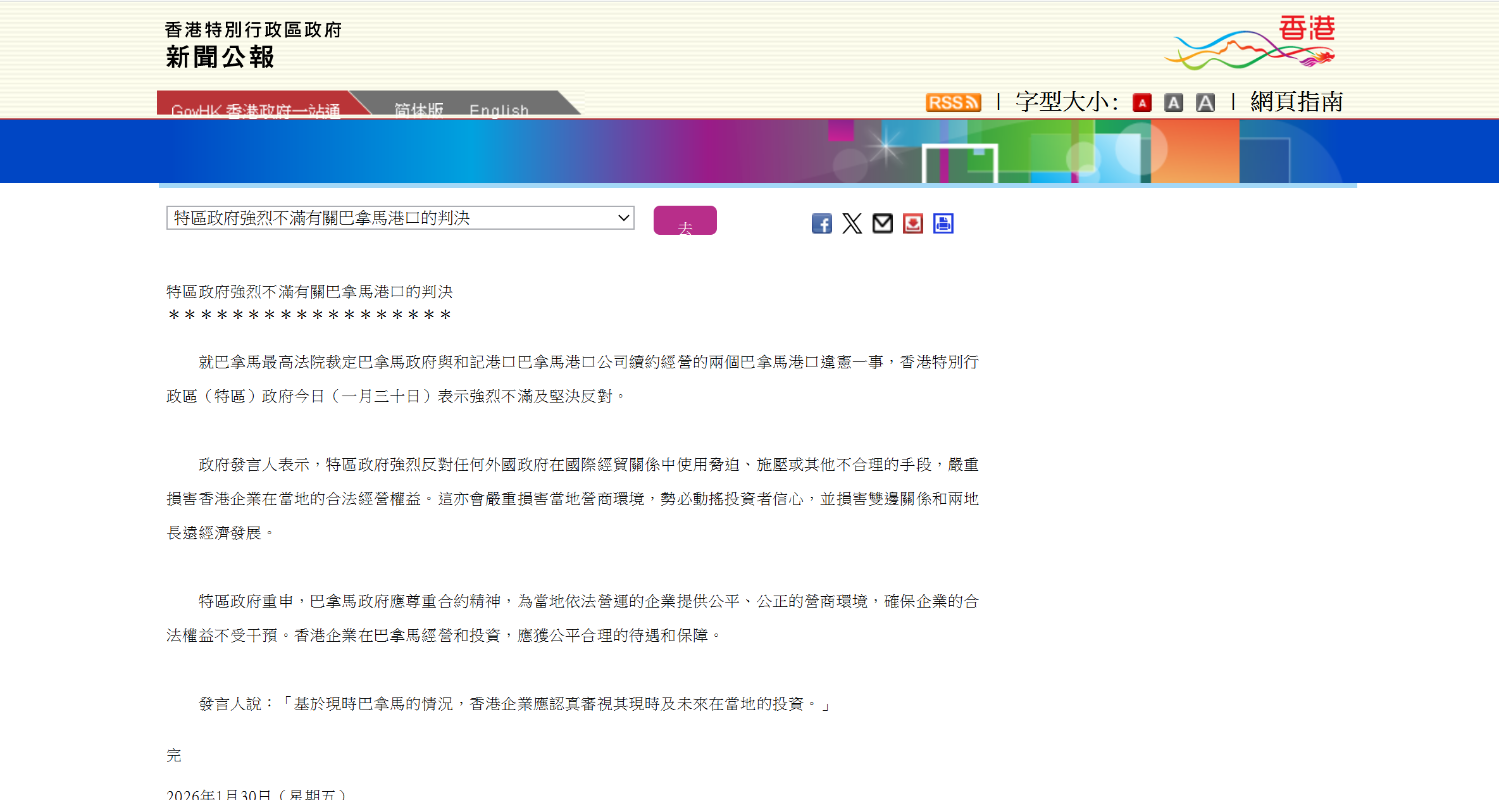Click the blue print page icon
Screen dimensions: 1499x800
pos(943,224)
